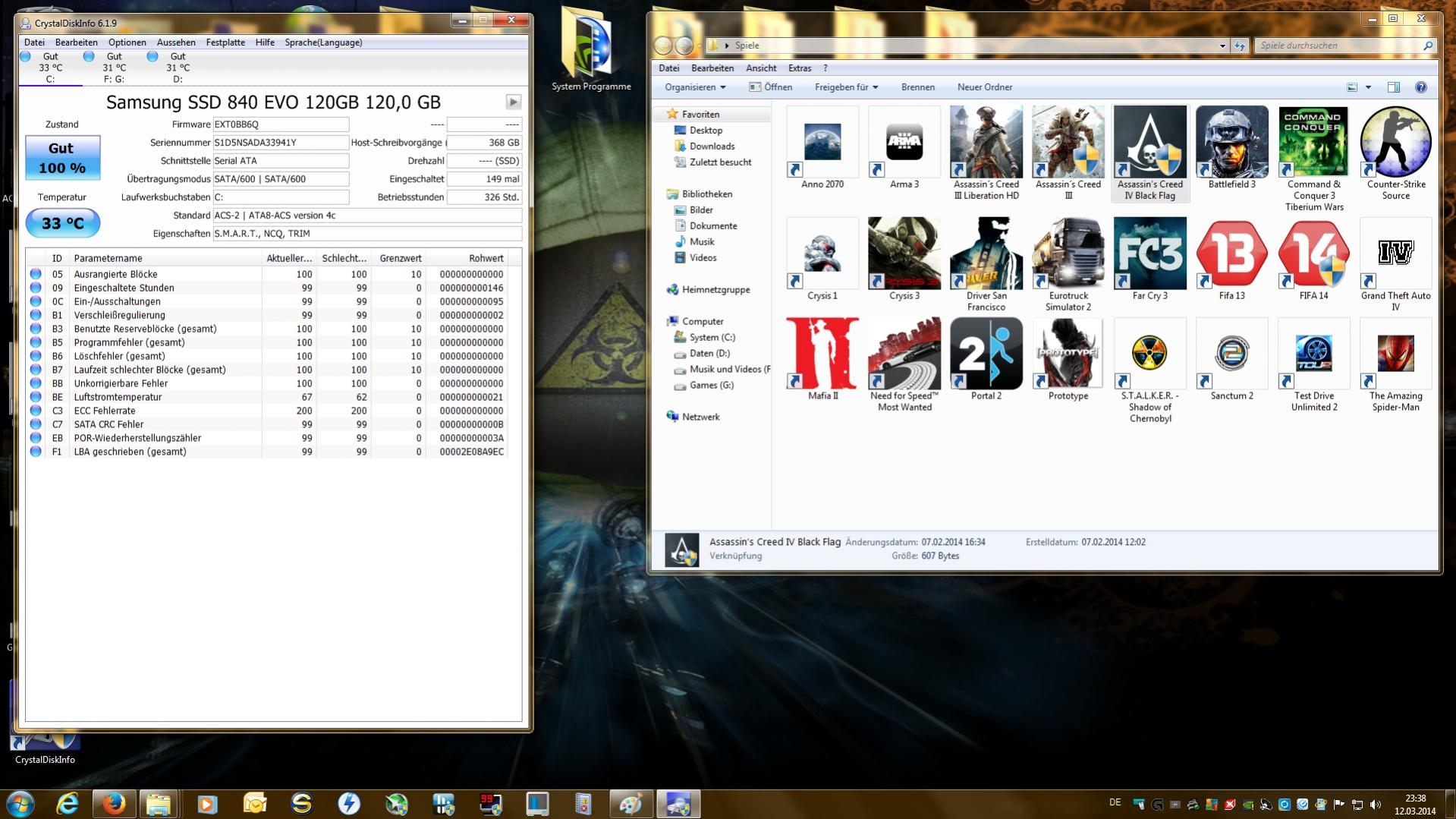Open the Organisieren dropdown in Explorer
Viewport: 1456px width, 819px height.
[x=695, y=87]
